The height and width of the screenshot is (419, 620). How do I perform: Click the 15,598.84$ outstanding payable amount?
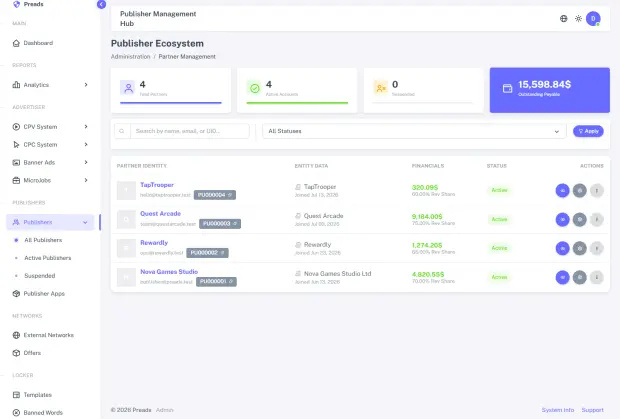pos(544,85)
